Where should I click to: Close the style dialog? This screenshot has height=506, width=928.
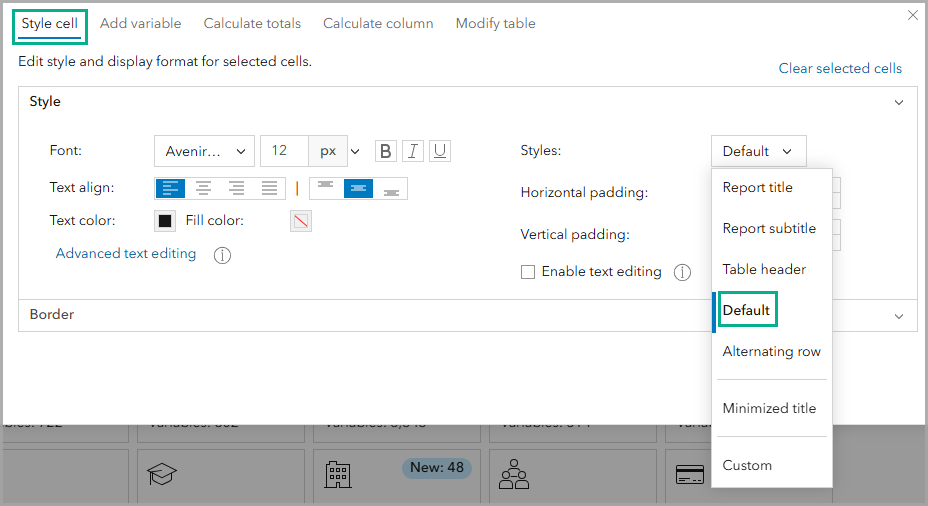[913, 15]
